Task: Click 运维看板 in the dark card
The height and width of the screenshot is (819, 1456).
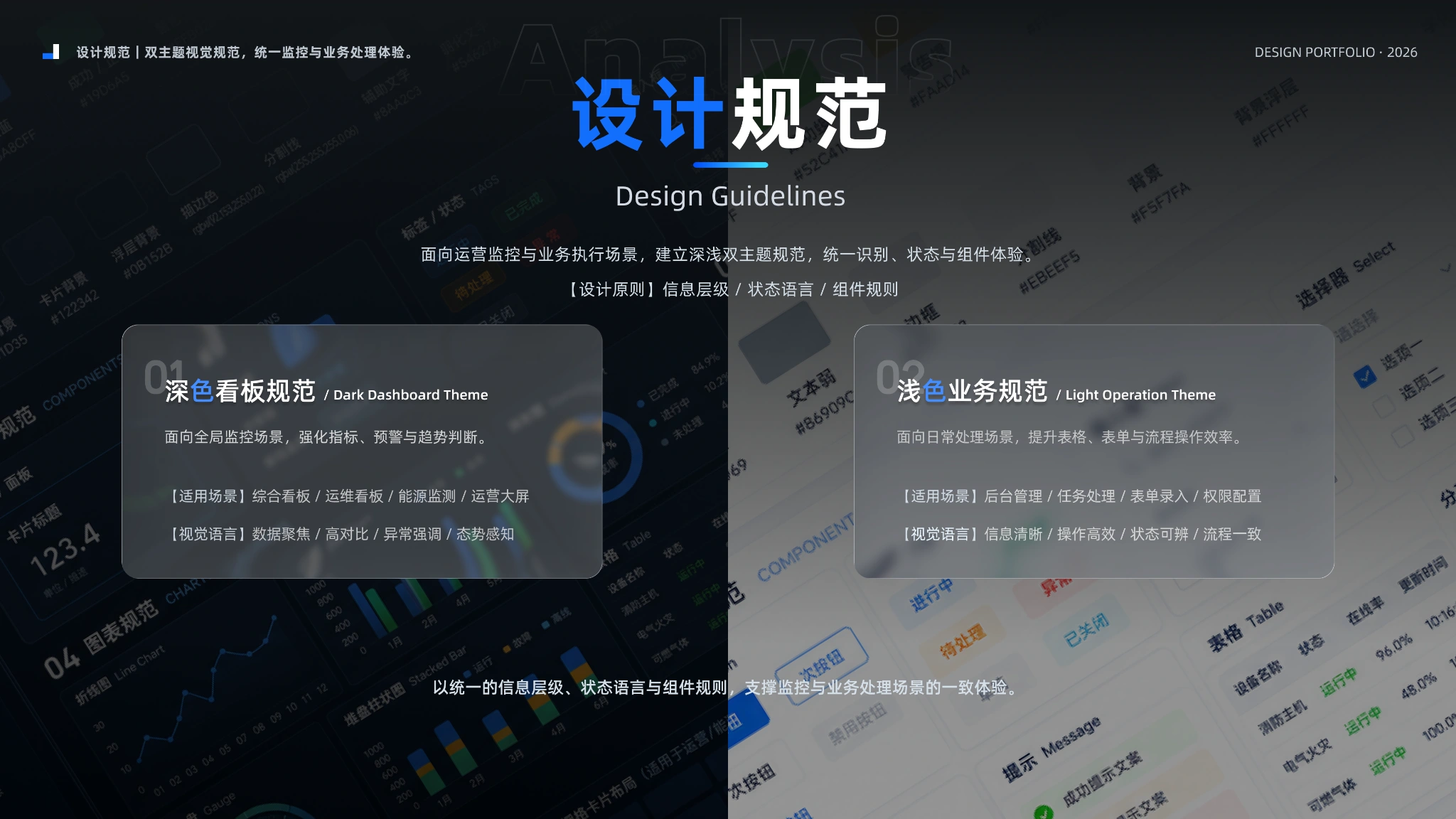Action: click(354, 496)
